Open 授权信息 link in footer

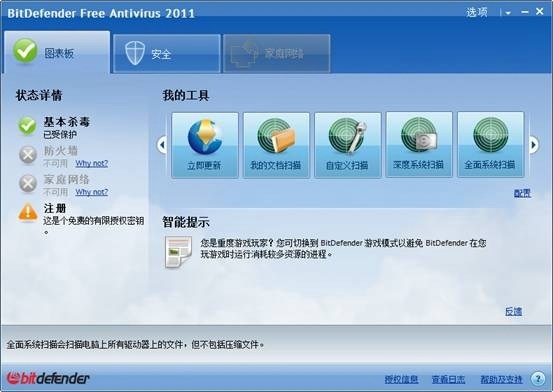pyautogui.click(x=401, y=379)
